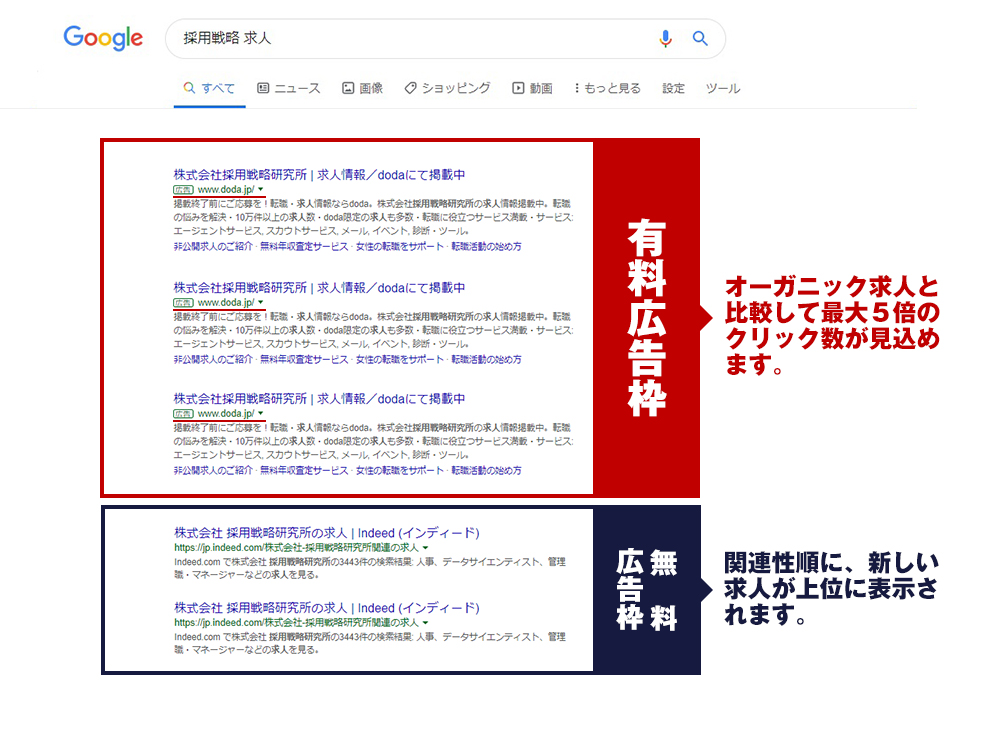Open 女性の転職をサポート in the second doda ad
The height and width of the screenshot is (735, 1000).
coord(399,359)
